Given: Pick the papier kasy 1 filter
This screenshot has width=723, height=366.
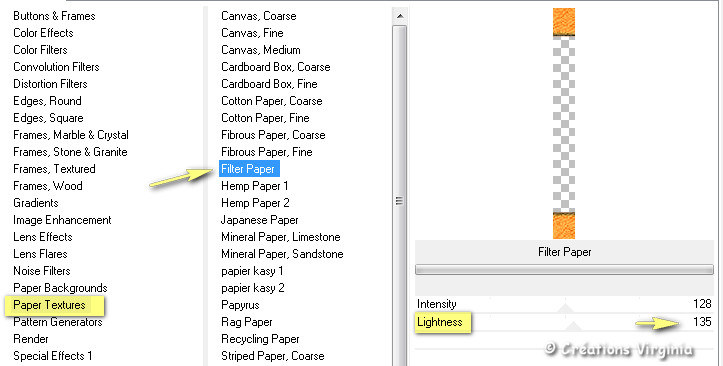Looking at the screenshot, I should tap(252, 272).
